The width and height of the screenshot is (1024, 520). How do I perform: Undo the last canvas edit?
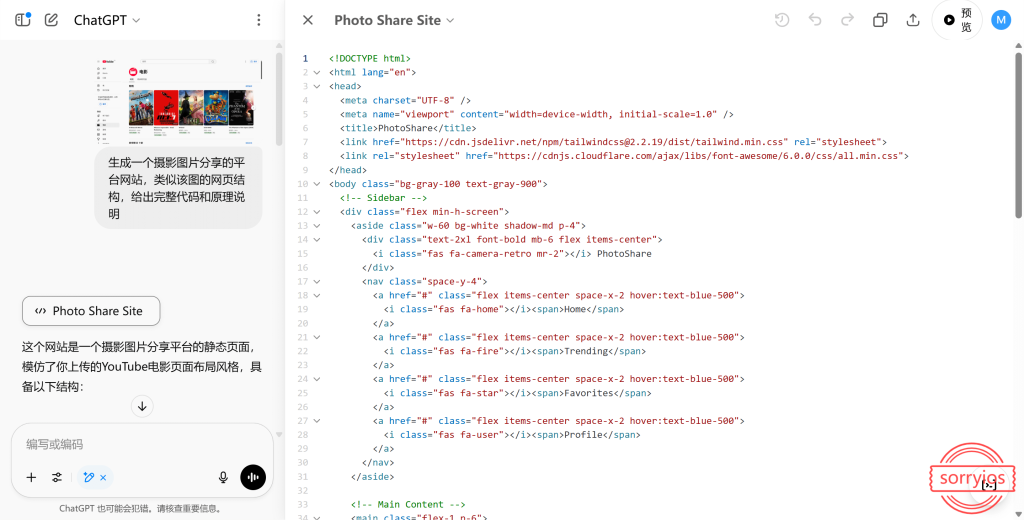click(x=815, y=20)
